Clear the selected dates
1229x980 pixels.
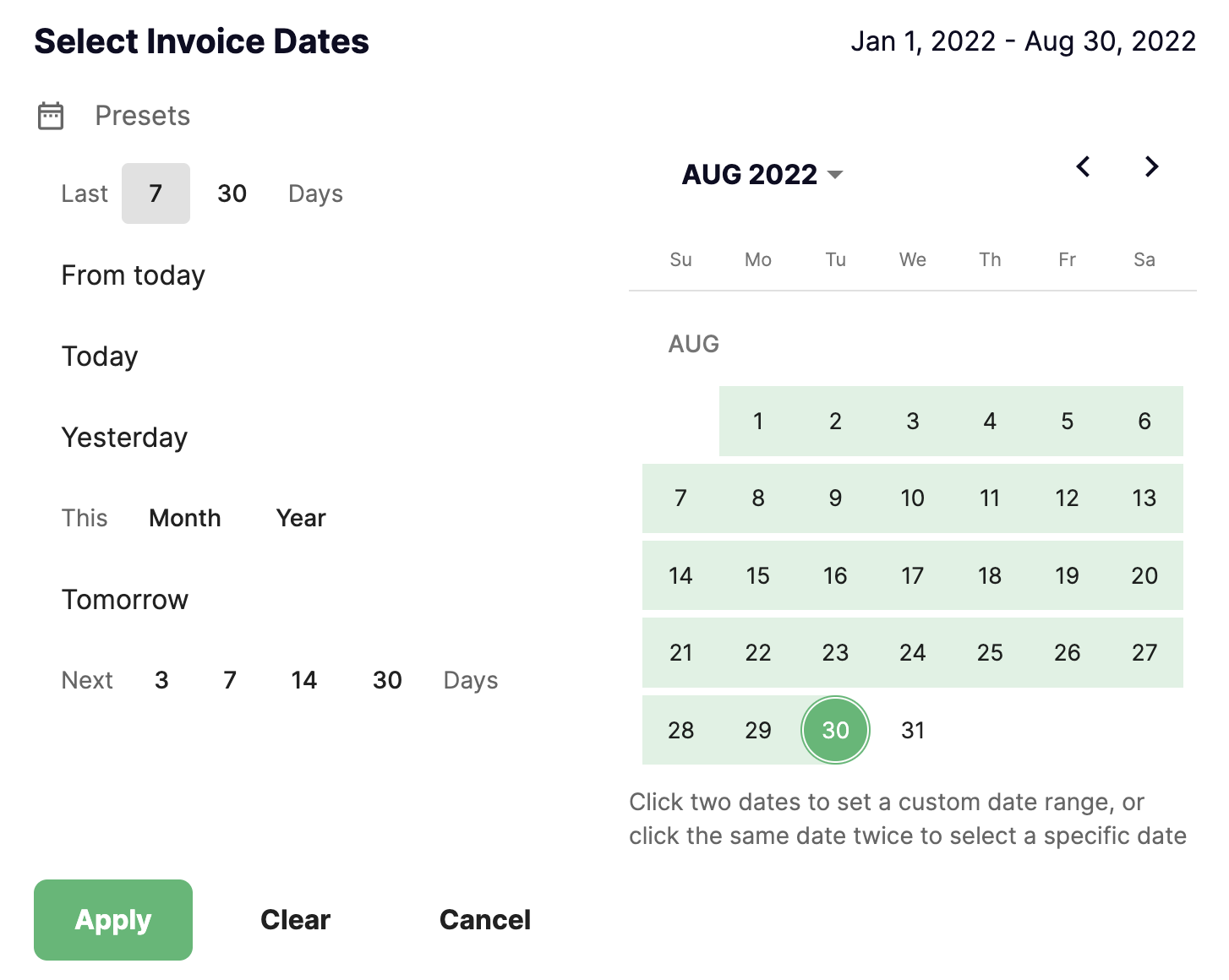[x=295, y=920]
